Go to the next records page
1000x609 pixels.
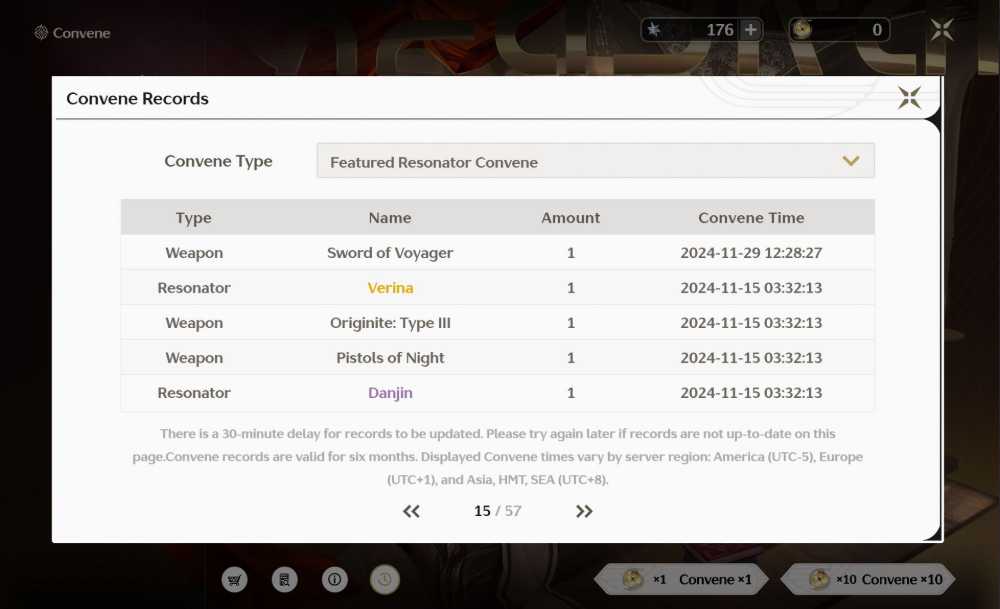click(x=584, y=511)
